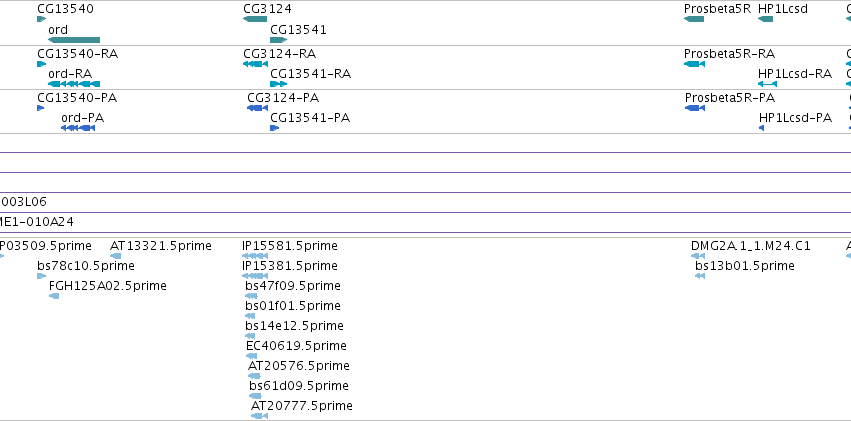
Task: Open the Prosbeta5R-PA label
Action: [729, 98]
